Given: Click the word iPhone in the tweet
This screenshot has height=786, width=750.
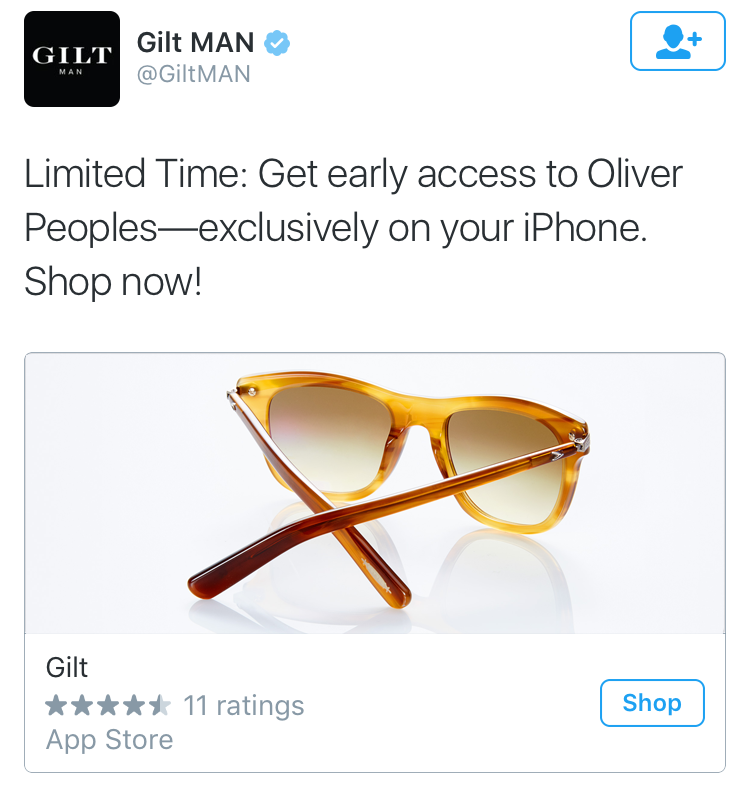Looking at the screenshot, I should pyautogui.click(x=586, y=228).
